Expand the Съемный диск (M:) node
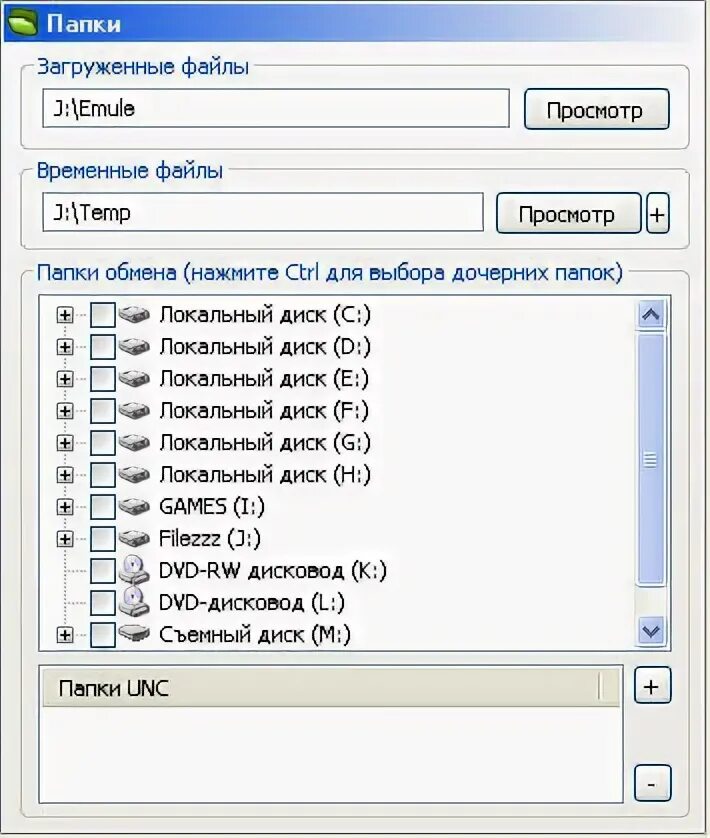 65,635
